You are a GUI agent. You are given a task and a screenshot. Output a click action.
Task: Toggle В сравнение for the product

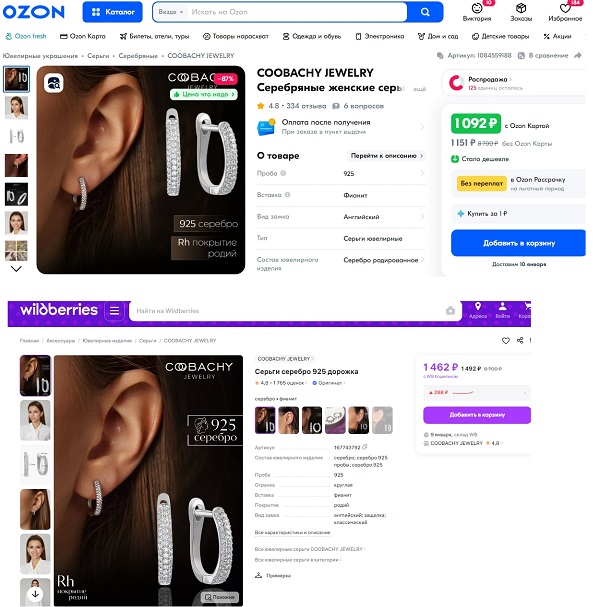tap(543, 56)
